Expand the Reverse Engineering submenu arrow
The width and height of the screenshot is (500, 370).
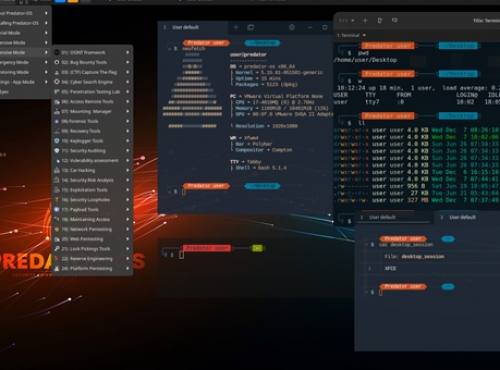127,259
